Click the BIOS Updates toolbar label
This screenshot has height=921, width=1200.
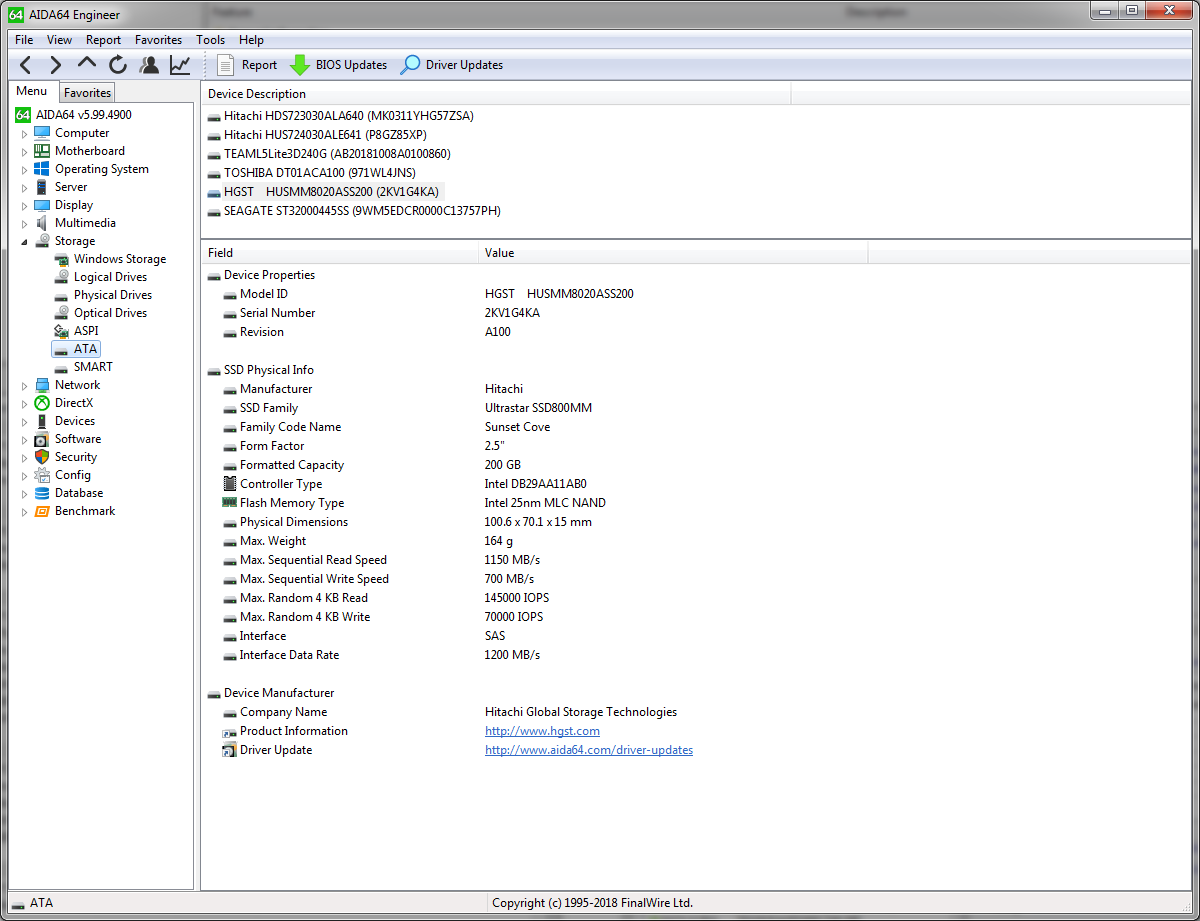pos(351,65)
